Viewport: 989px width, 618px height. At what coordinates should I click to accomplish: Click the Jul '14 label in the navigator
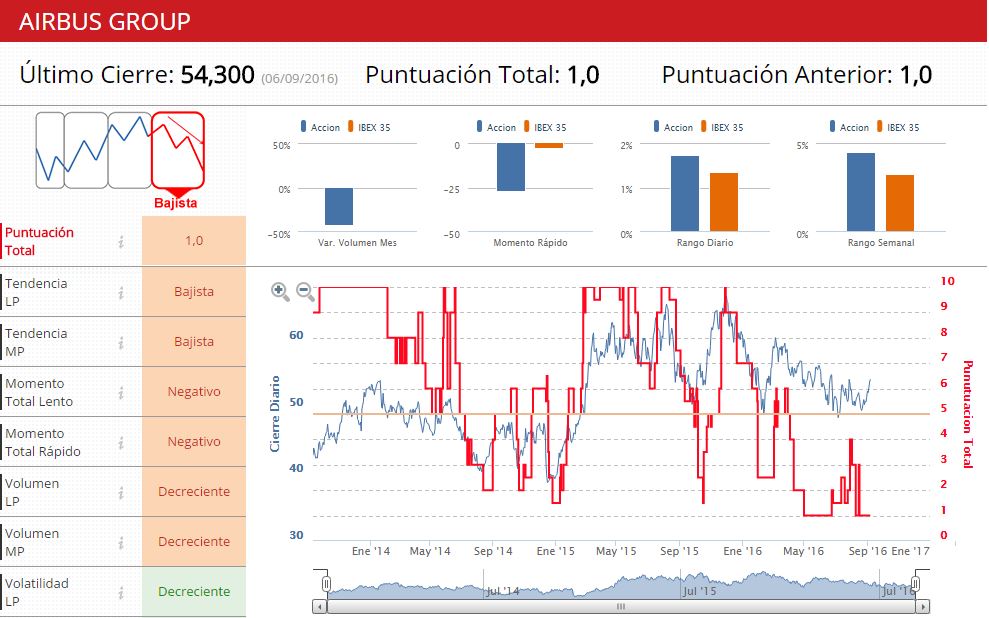pos(503,591)
